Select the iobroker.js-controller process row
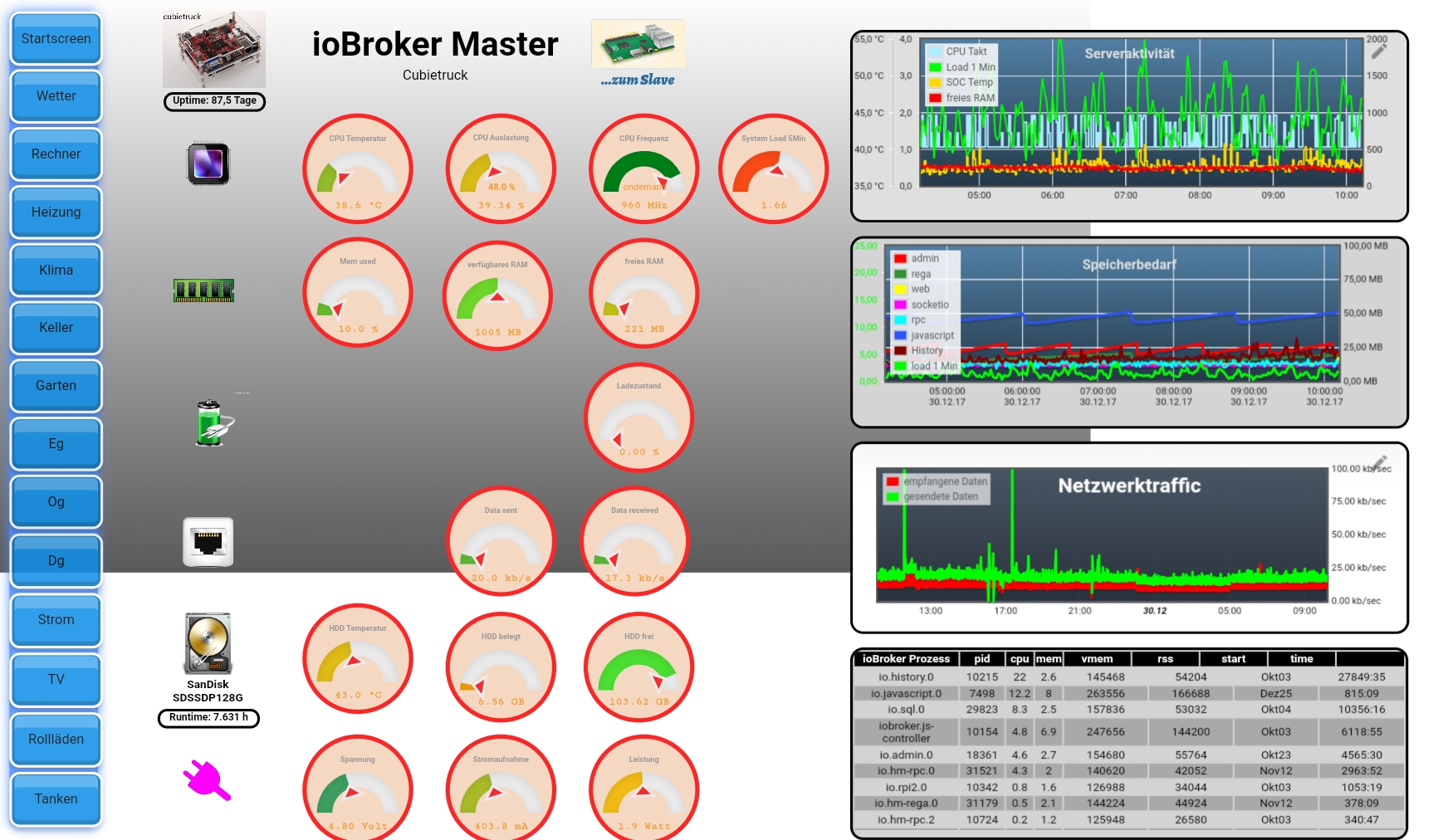The image size is (1448, 840). point(1129,732)
